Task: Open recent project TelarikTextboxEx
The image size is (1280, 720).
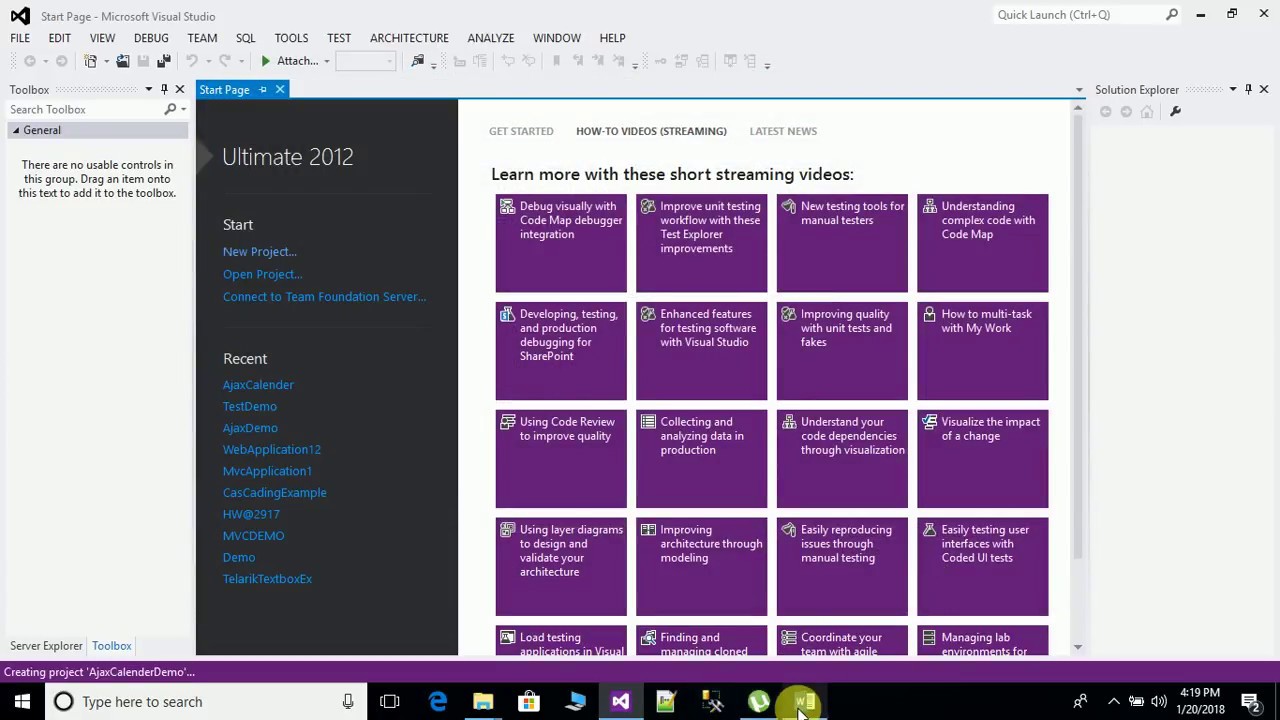Action: [267, 579]
